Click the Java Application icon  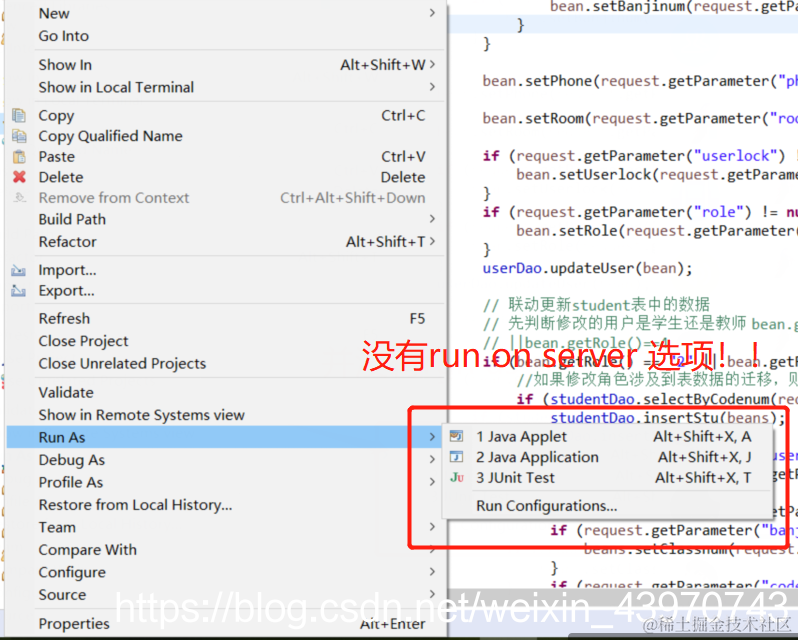(457, 457)
